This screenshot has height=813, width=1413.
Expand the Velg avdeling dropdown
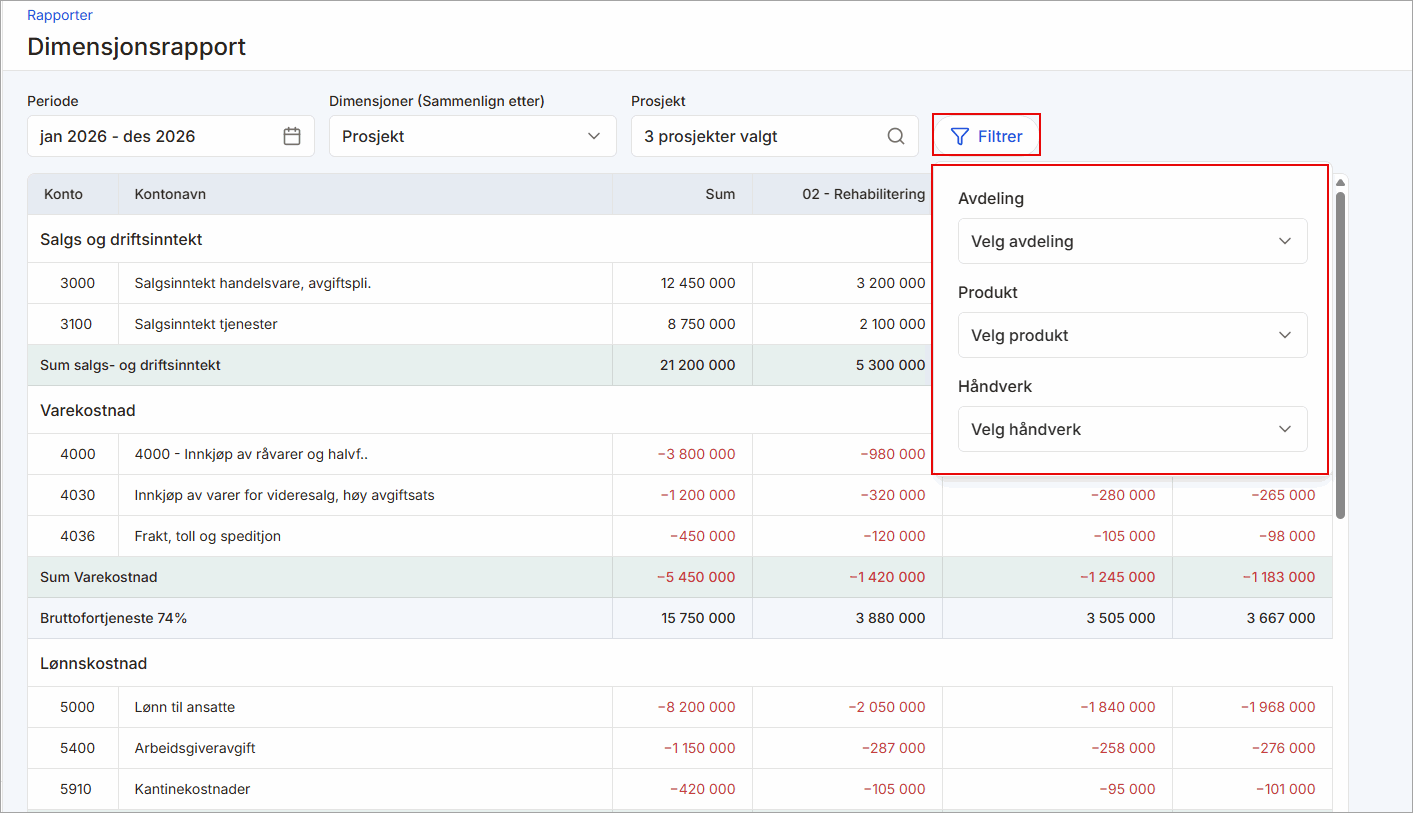1133,241
